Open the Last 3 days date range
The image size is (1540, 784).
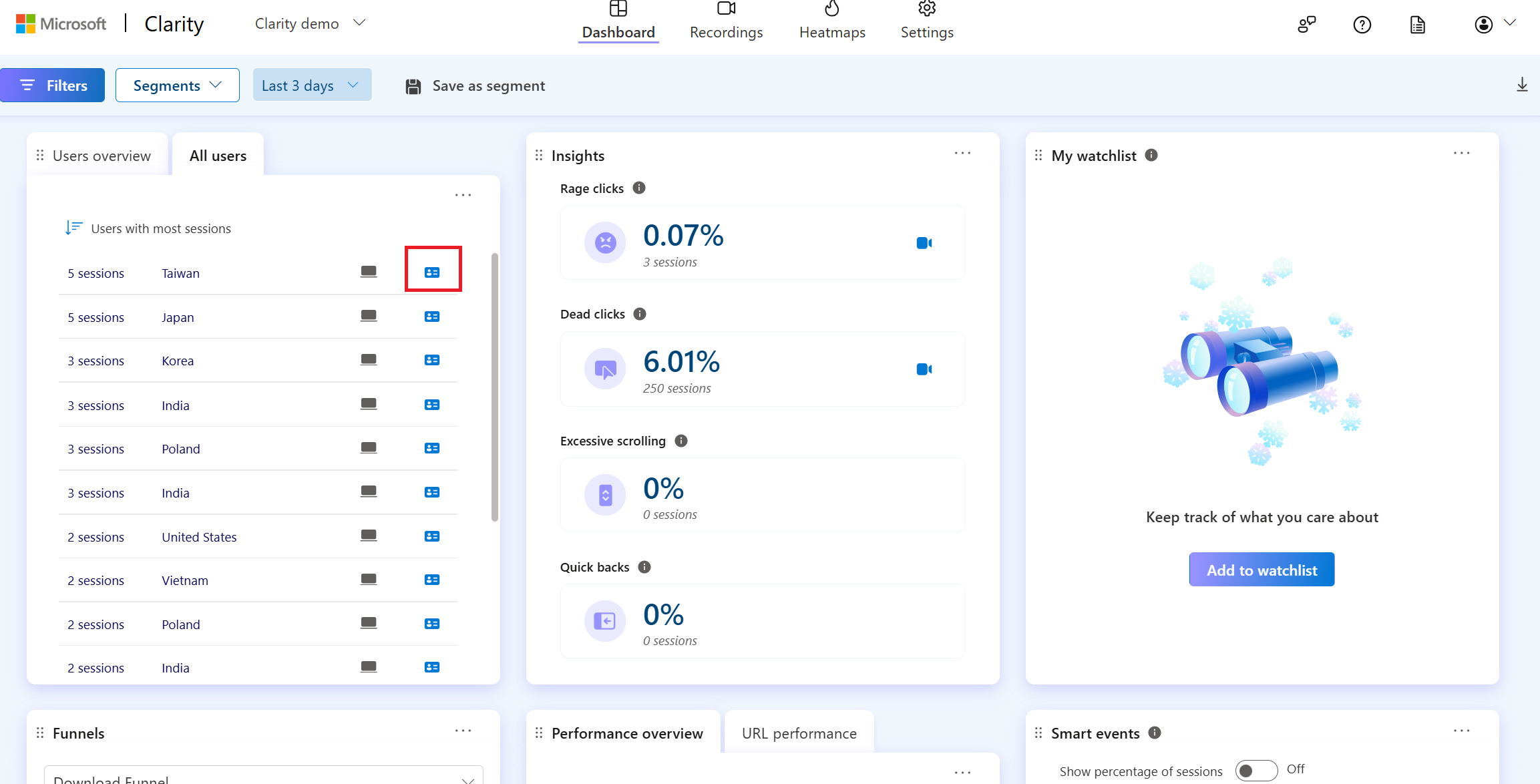(x=312, y=85)
